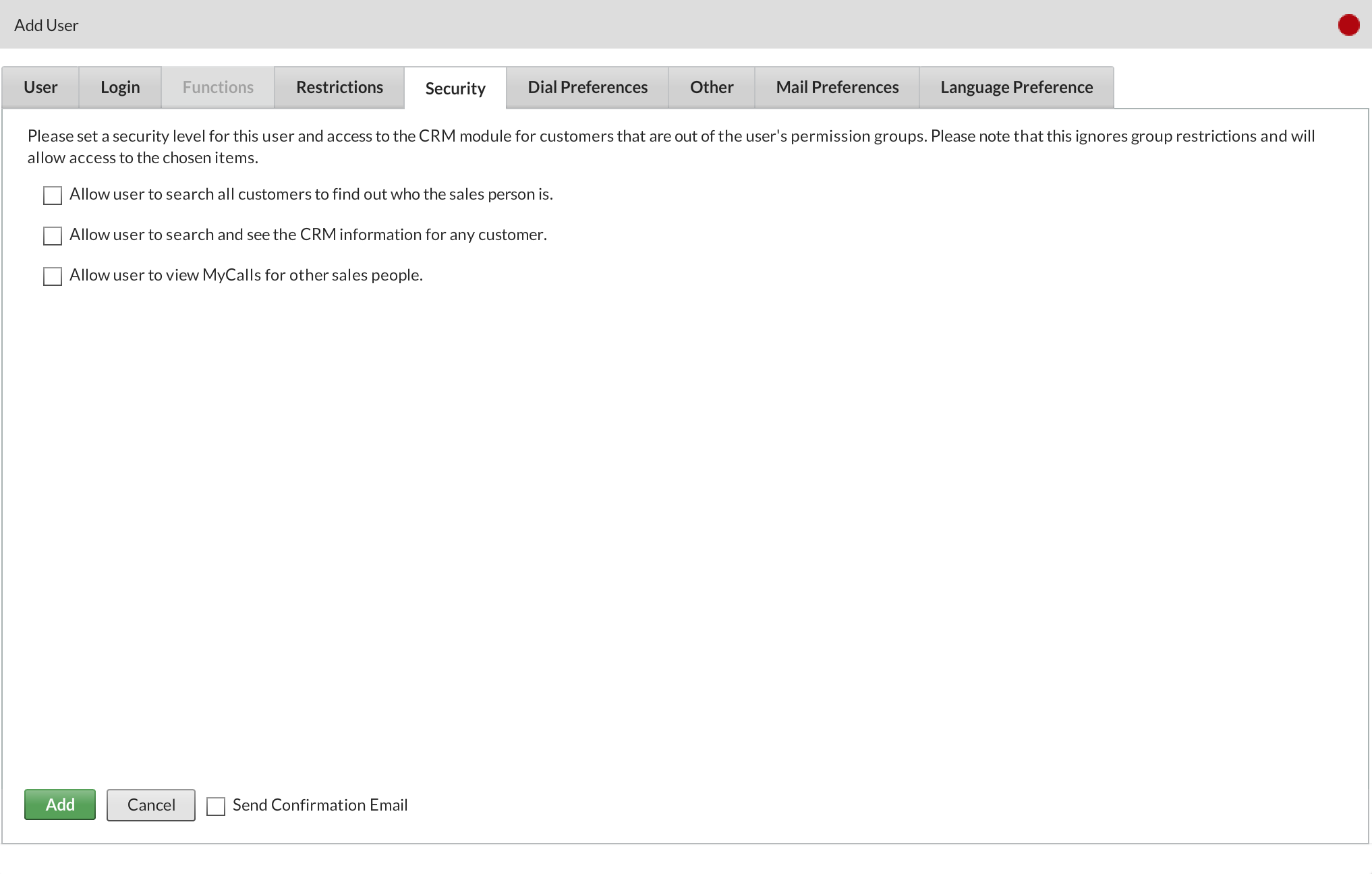
Task: Click the Login tab
Action: [x=120, y=87]
